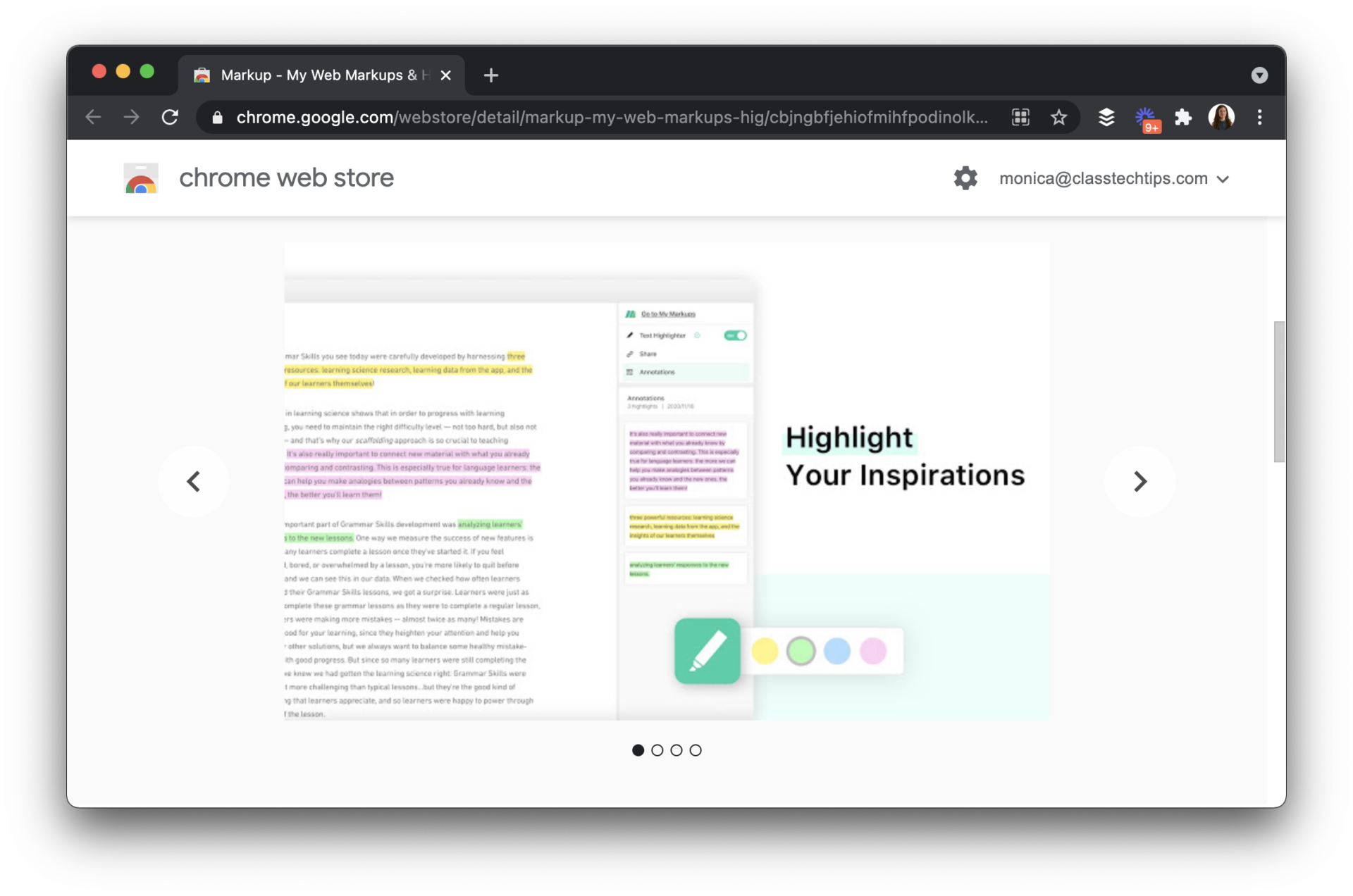This screenshot has height=896, width=1353.
Task: Select the green highlighter color swatch
Action: click(801, 651)
